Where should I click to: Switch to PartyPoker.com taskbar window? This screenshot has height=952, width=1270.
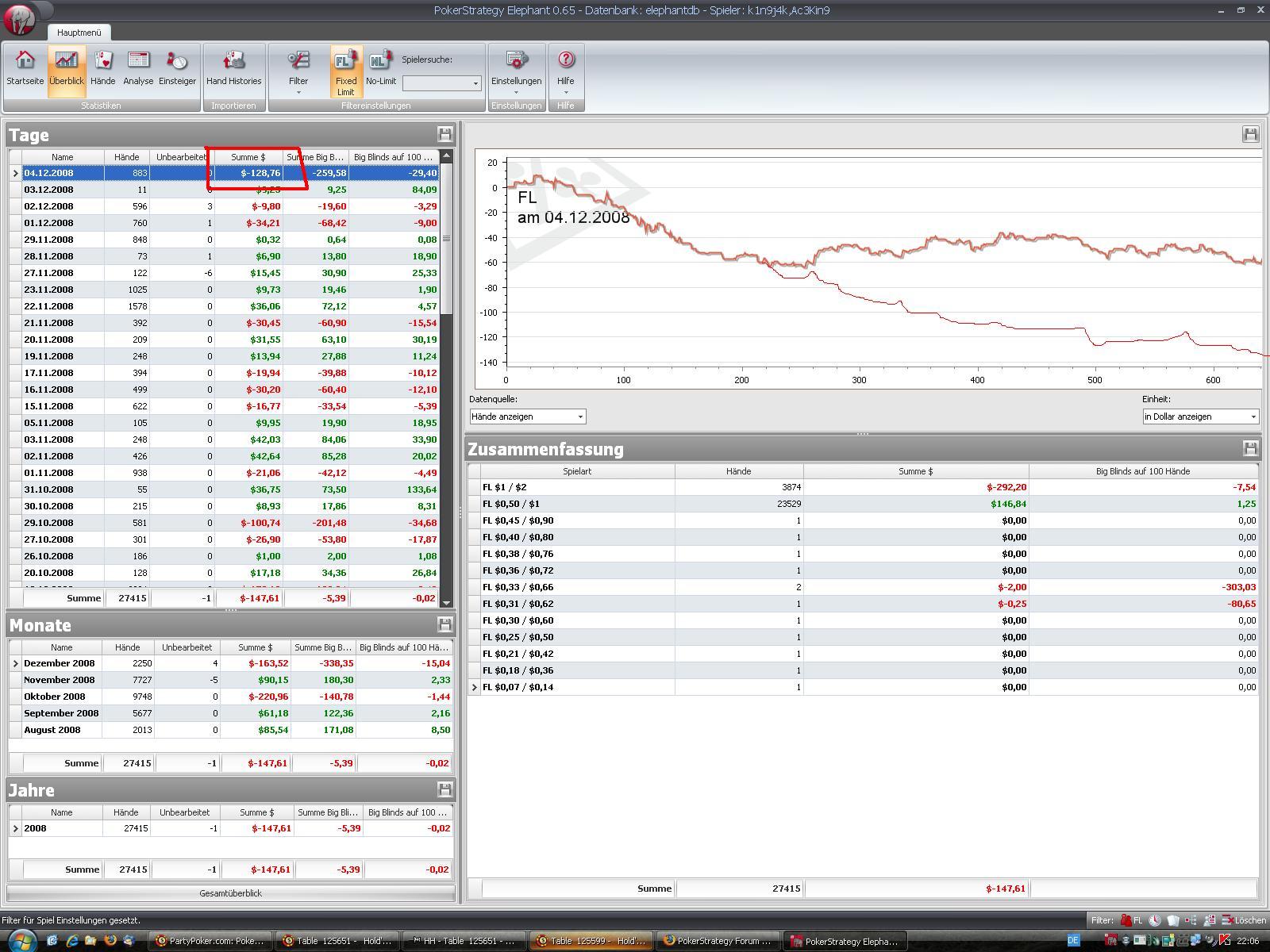pyautogui.click(x=210, y=941)
